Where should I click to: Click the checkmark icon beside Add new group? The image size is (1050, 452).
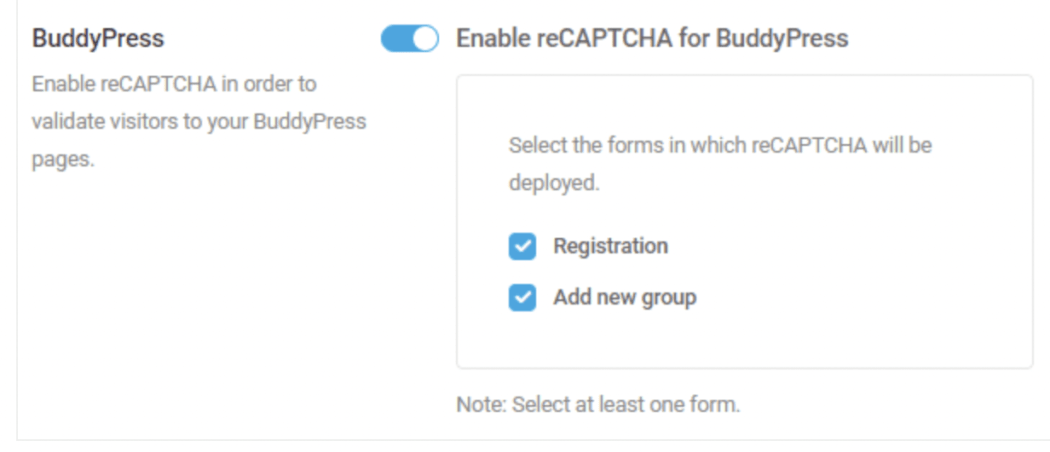click(522, 298)
